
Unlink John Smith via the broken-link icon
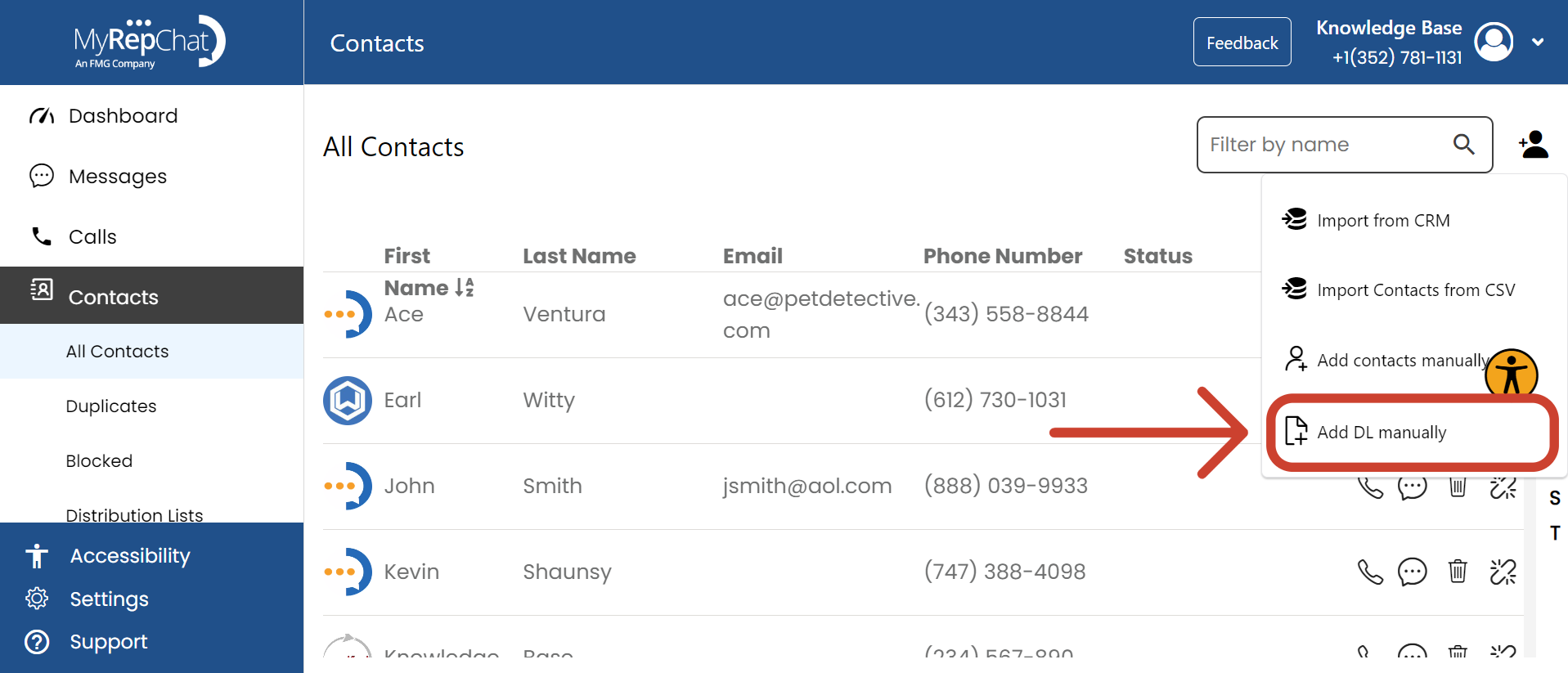point(1503,486)
